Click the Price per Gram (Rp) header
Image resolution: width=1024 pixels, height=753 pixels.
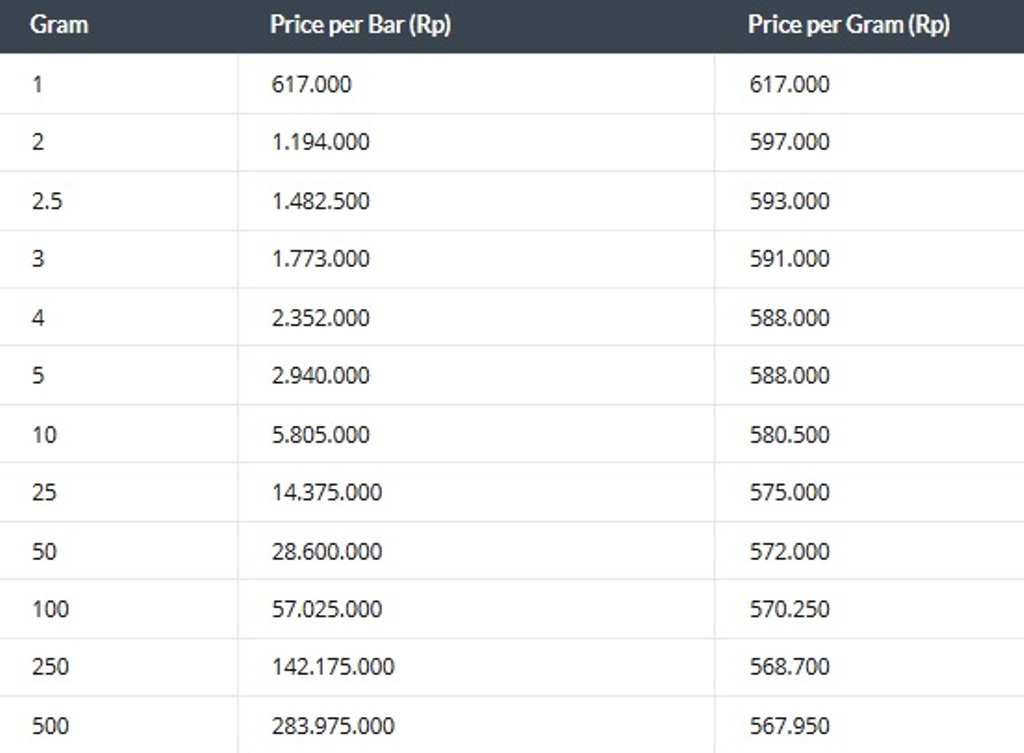point(848,25)
